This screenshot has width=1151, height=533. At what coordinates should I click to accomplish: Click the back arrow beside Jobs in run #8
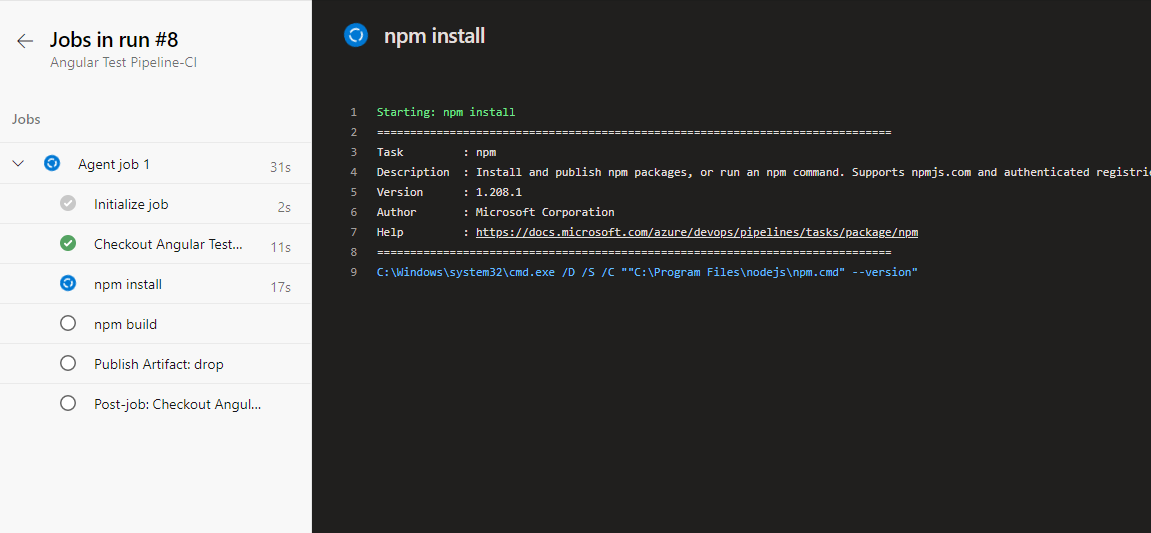pyautogui.click(x=25, y=41)
